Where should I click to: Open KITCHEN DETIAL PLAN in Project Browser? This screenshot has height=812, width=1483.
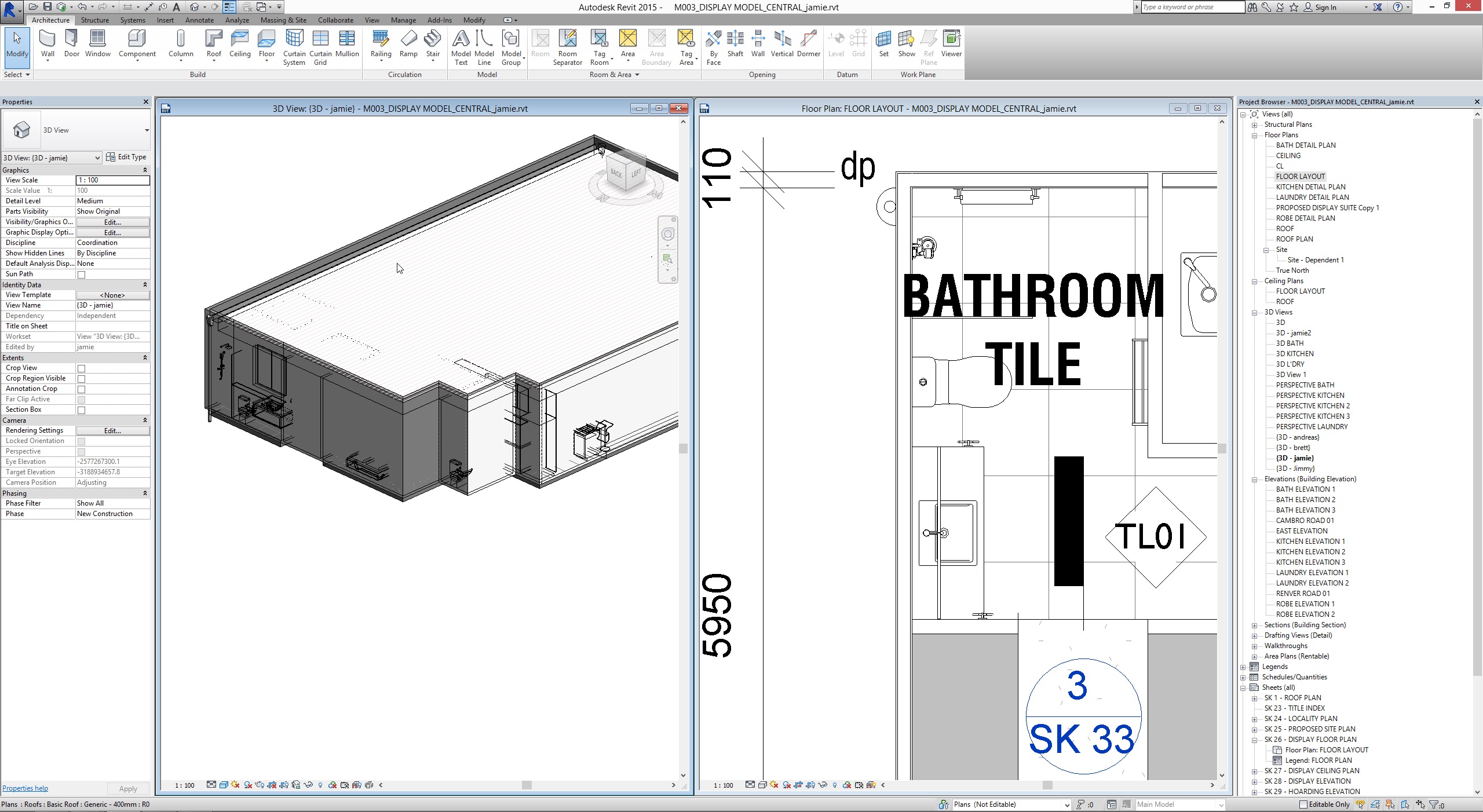[x=1310, y=187]
